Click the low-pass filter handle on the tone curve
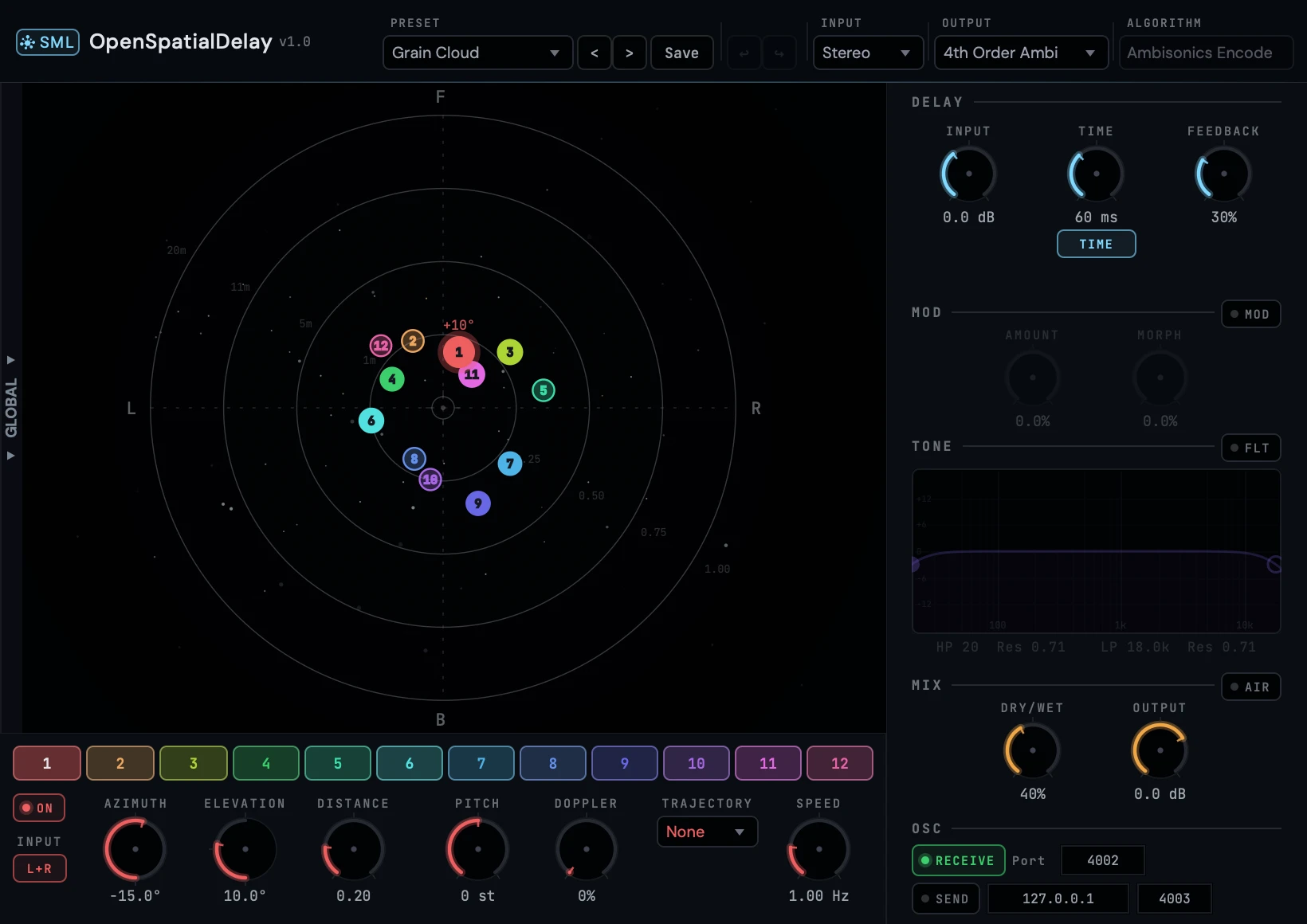This screenshot has width=1307, height=924. [x=1274, y=565]
